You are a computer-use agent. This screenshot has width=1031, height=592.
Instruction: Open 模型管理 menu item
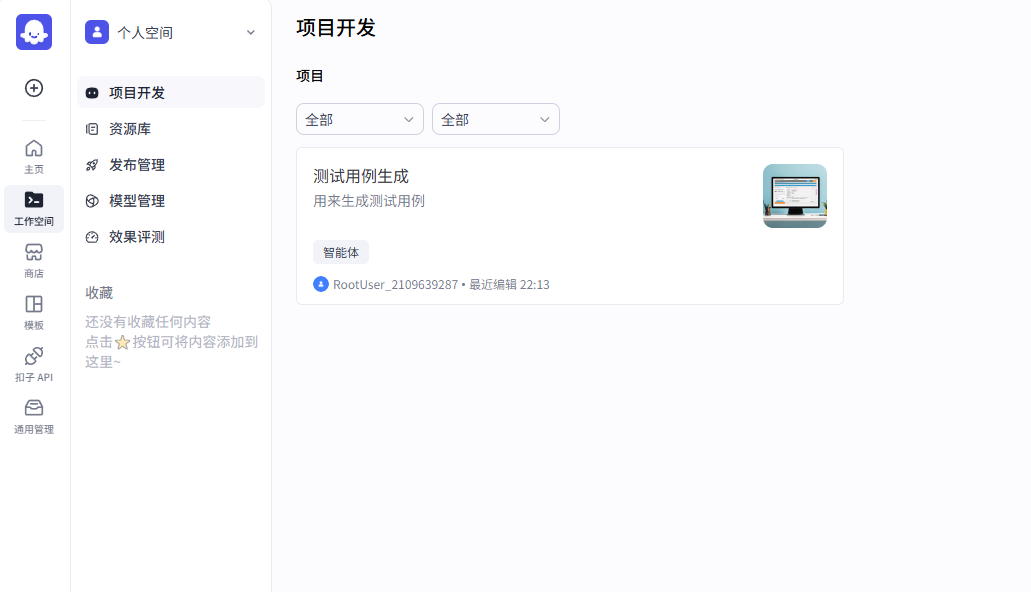[x=171, y=201]
